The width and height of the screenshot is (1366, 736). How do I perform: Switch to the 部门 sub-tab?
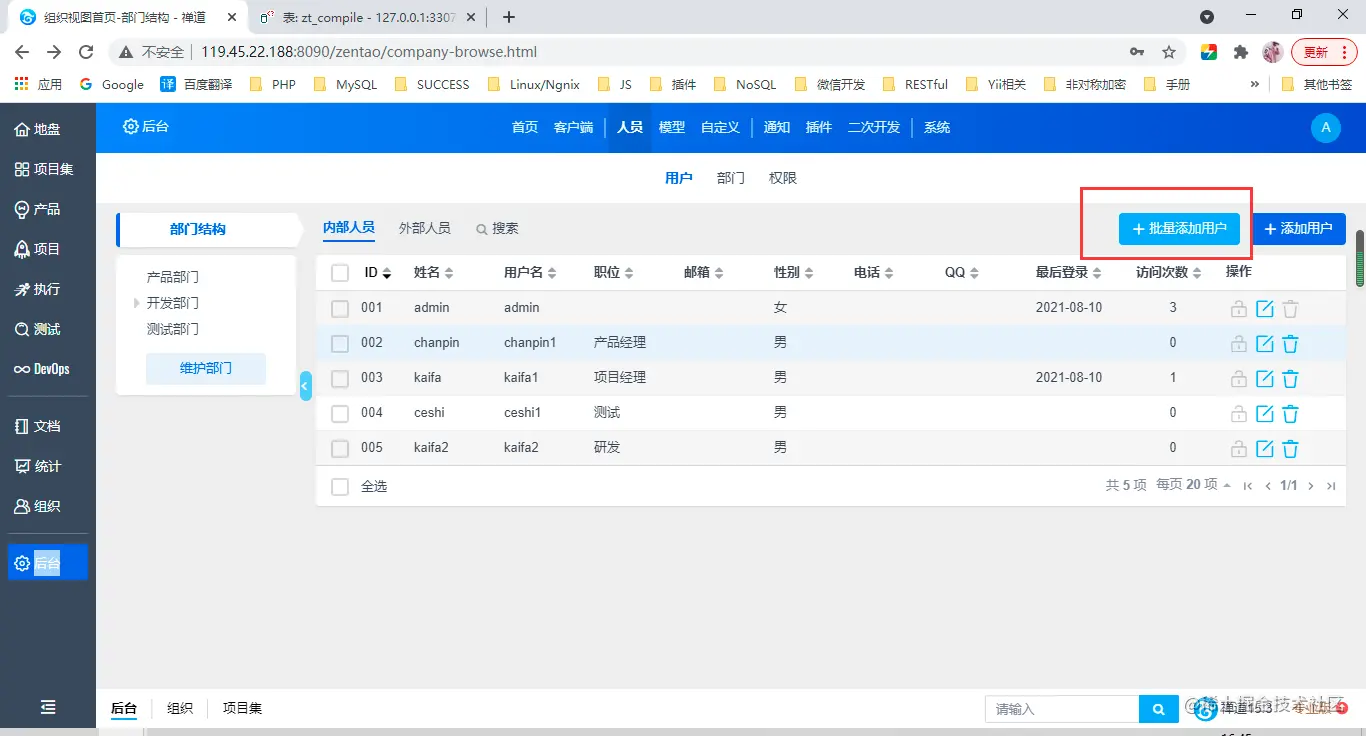(731, 178)
